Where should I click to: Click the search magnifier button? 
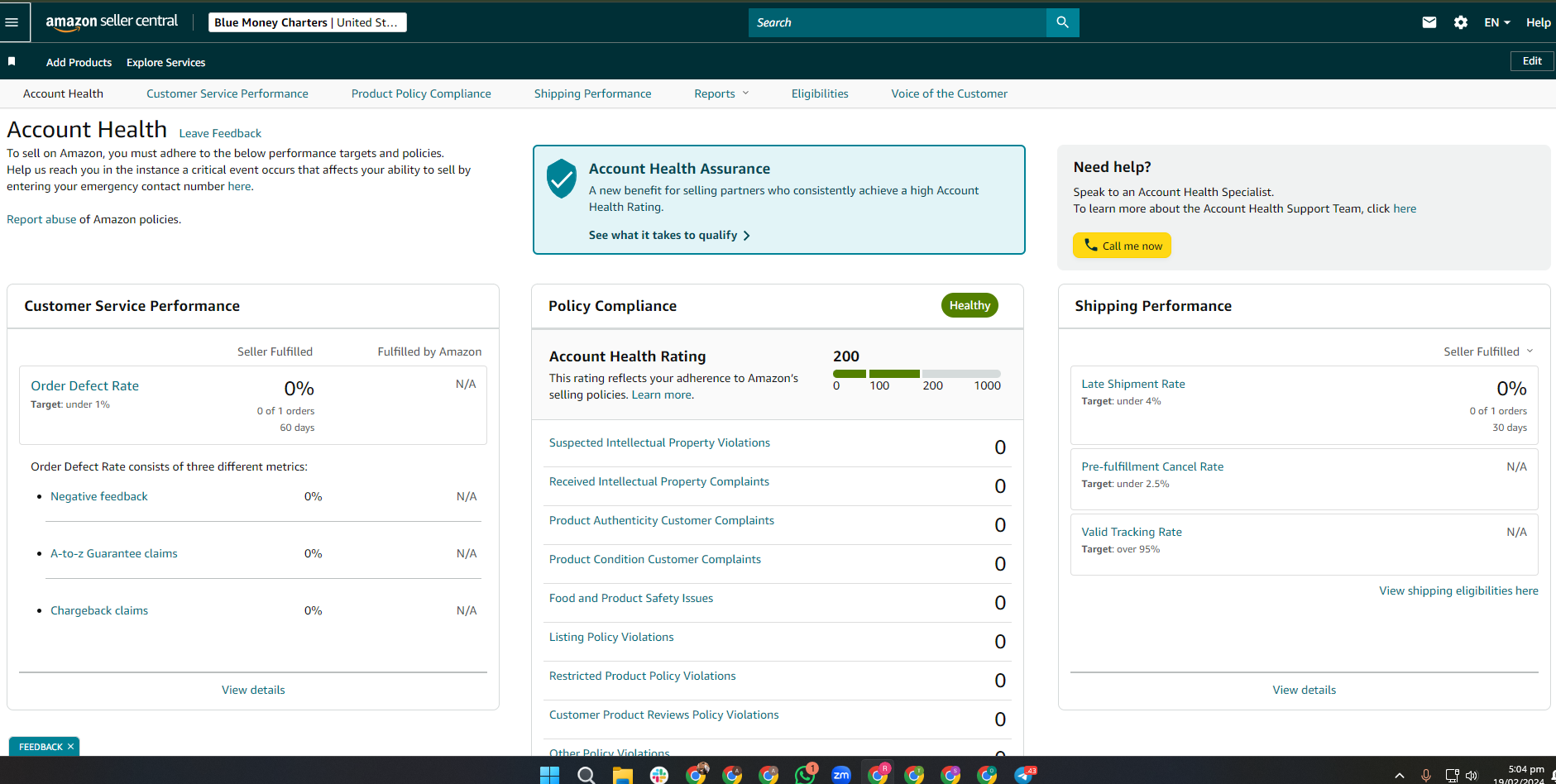(x=1062, y=22)
